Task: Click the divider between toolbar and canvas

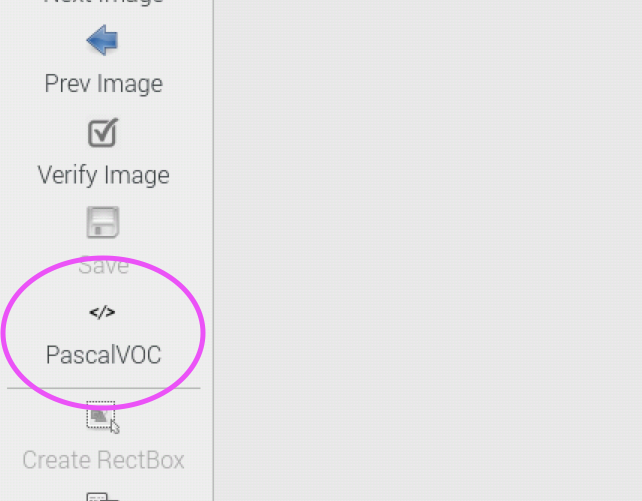Action: click(213, 250)
